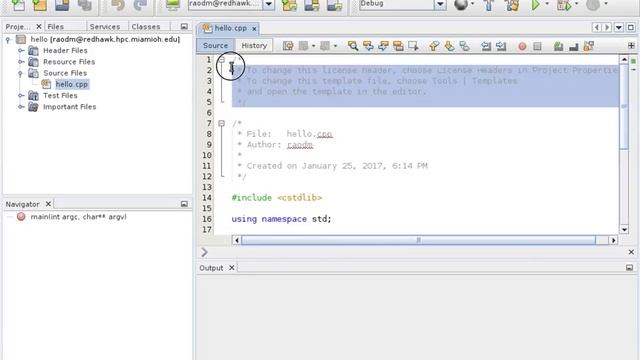Toggle Highlight Search icon
This screenshot has height=360, width=640.
pyautogui.click(x=398, y=46)
